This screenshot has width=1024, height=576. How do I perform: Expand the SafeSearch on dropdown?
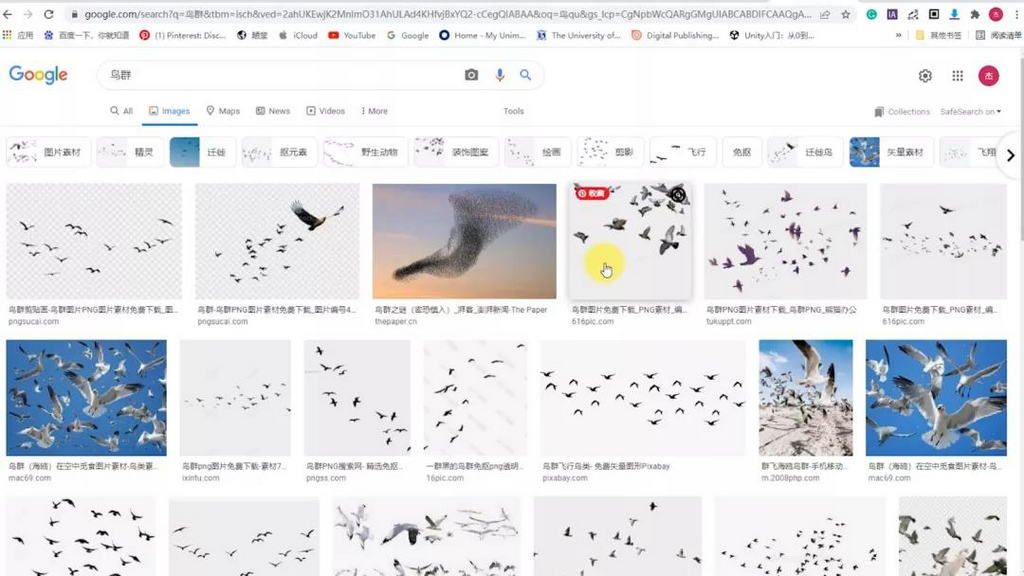pos(970,112)
